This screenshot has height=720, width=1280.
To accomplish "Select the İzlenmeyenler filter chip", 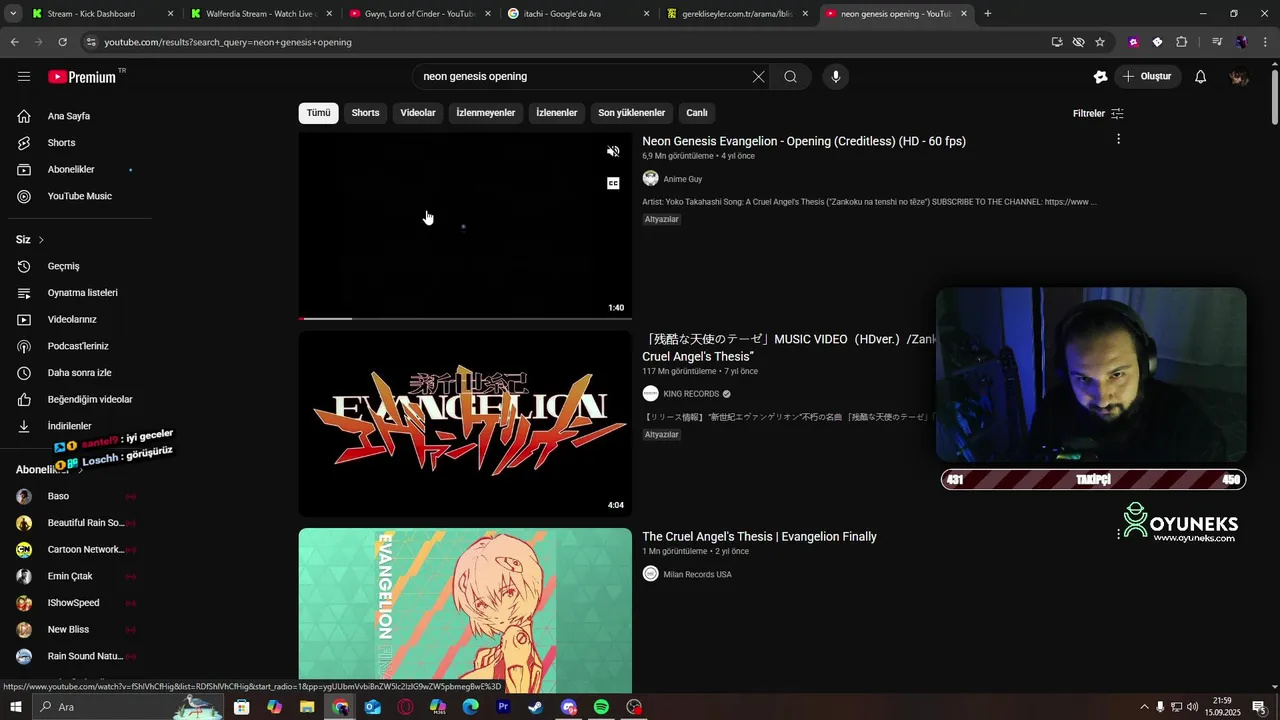I will tap(486, 113).
